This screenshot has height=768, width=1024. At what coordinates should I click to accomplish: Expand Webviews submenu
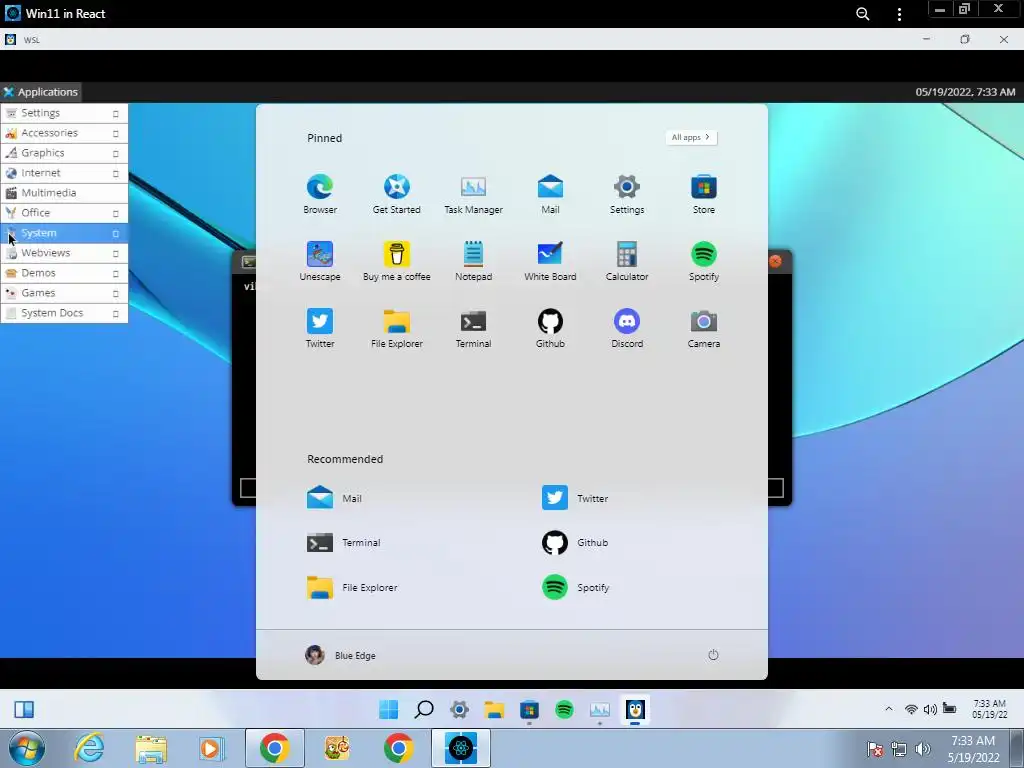(x=64, y=253)
